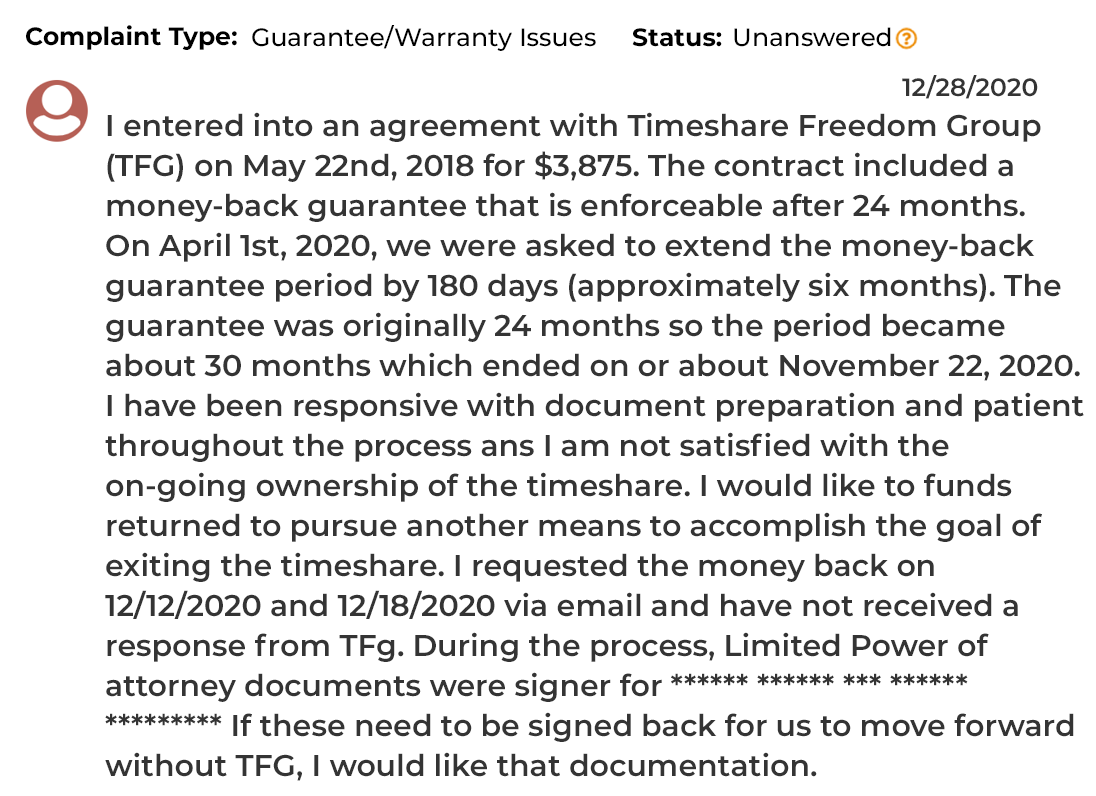The image size is (1096, 796).
Task: Click the "Status:" label
Action: [676, 37]
